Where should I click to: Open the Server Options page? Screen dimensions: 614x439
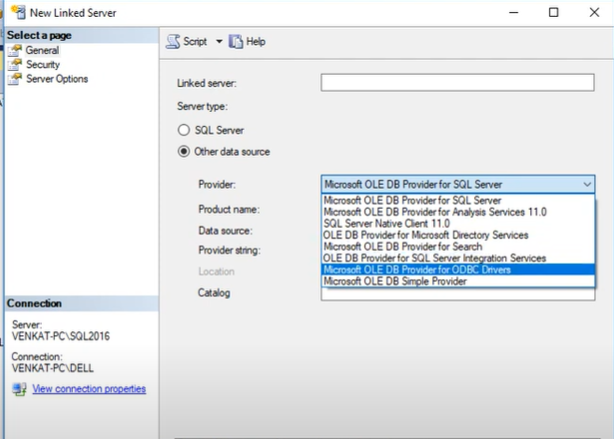[57, 79]
